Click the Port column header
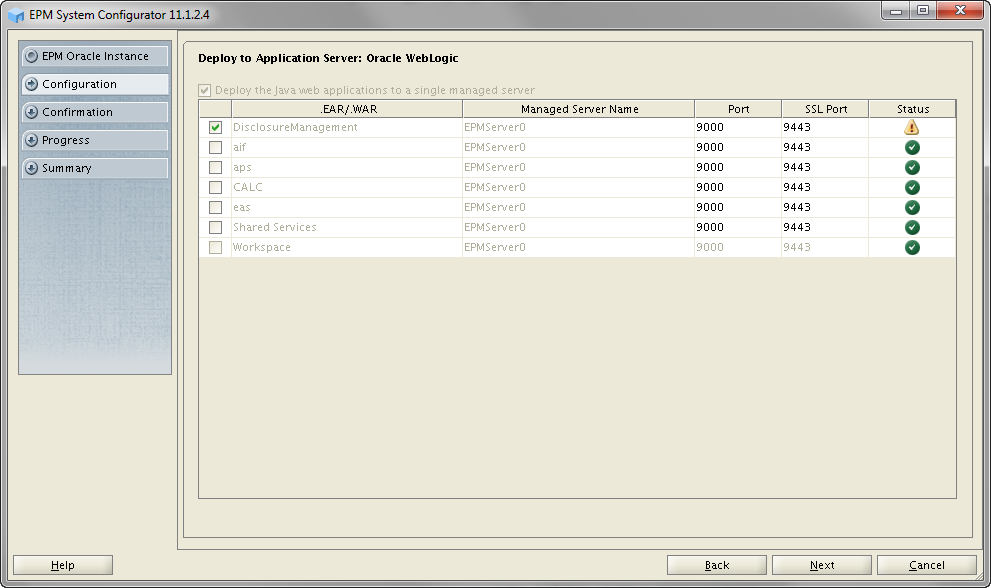The height and width of the screenshot is (588, 991). (x=738, y=109)
